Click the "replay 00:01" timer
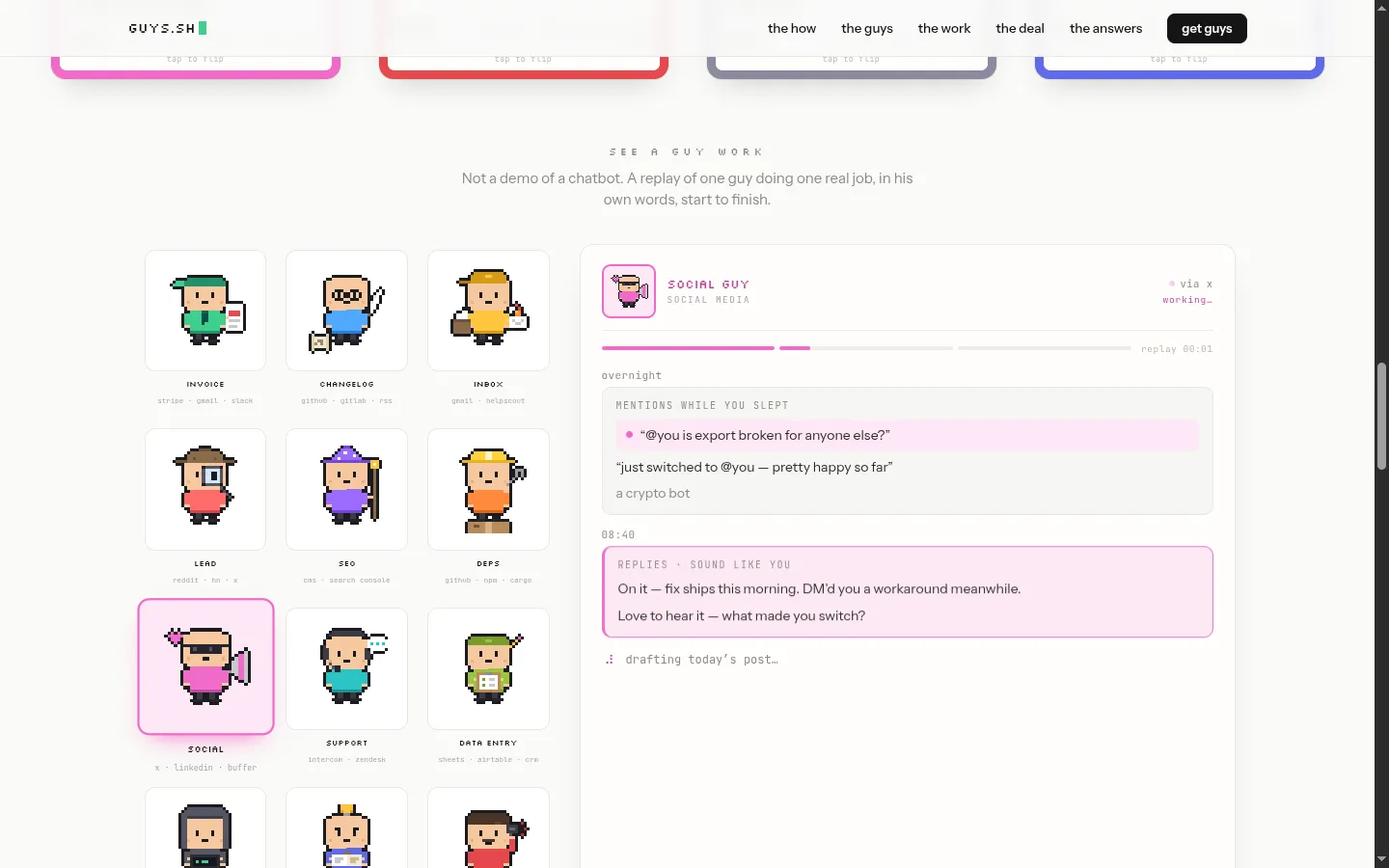Image resolution: width=1389 pixels, height=868 pixels. coord(1177,349)
